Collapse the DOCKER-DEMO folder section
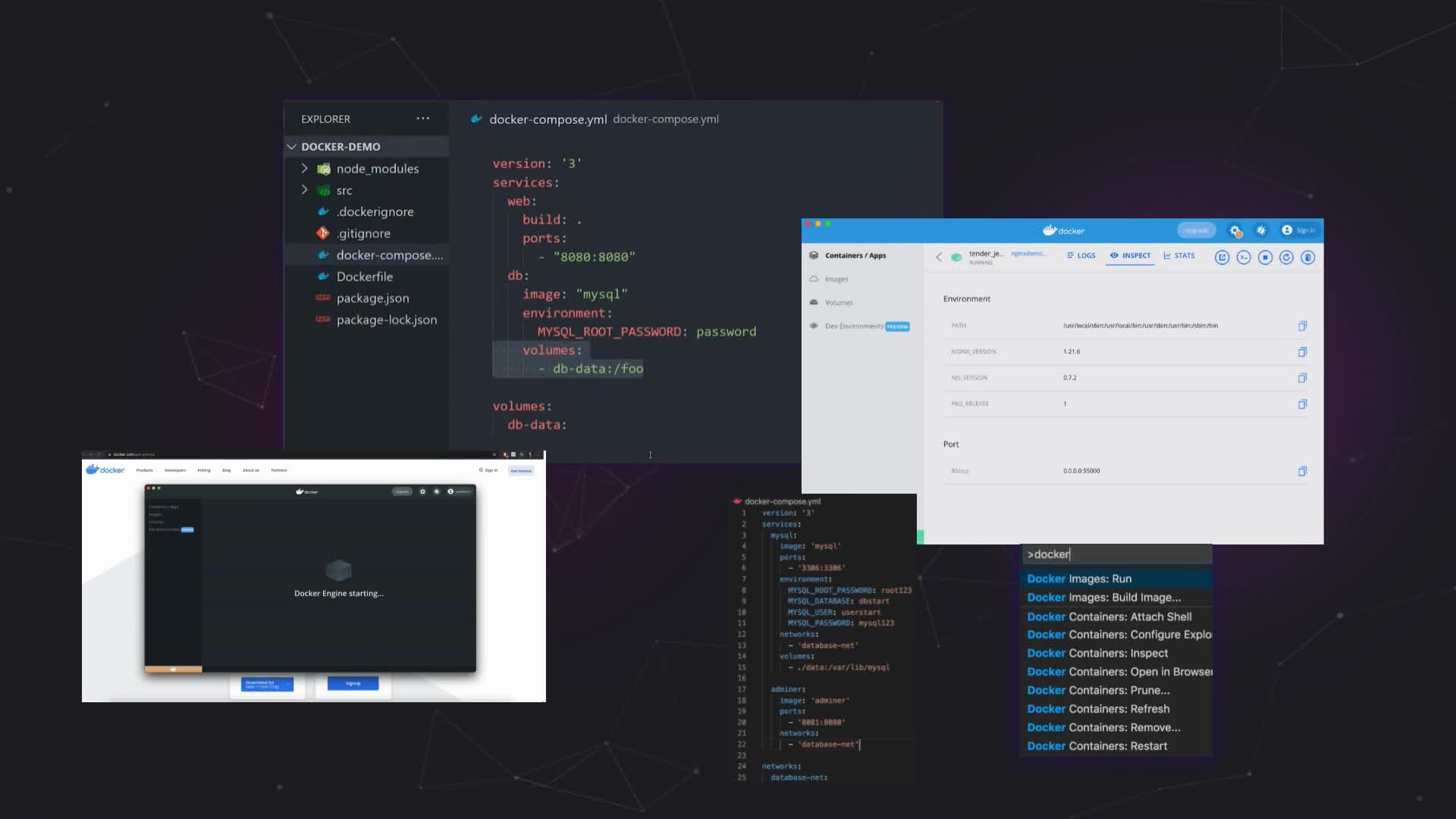Image resolution: width=1456 pixels, height=819 pixels. tap(291, 146)
